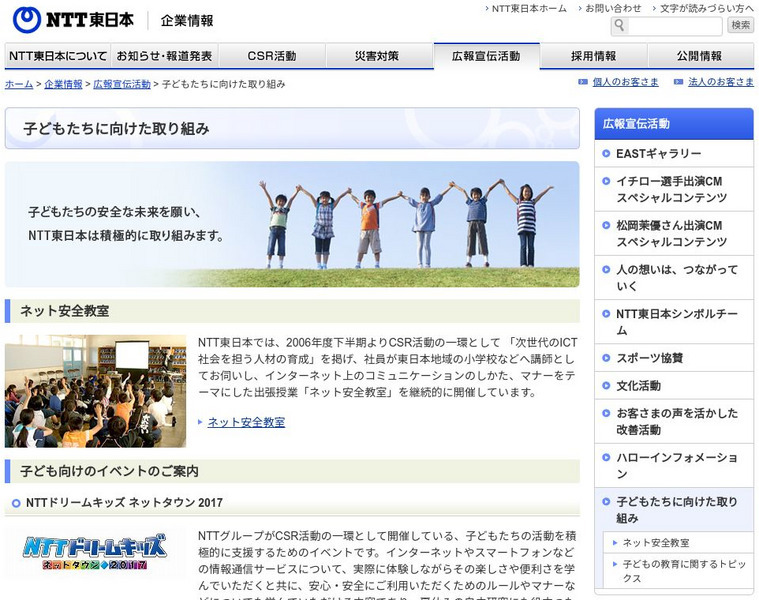The width and height of the screenshot is (759, 600).
Task: Select 子どもたちに向けた取り組み sidebar item
Action: point(674,510)
